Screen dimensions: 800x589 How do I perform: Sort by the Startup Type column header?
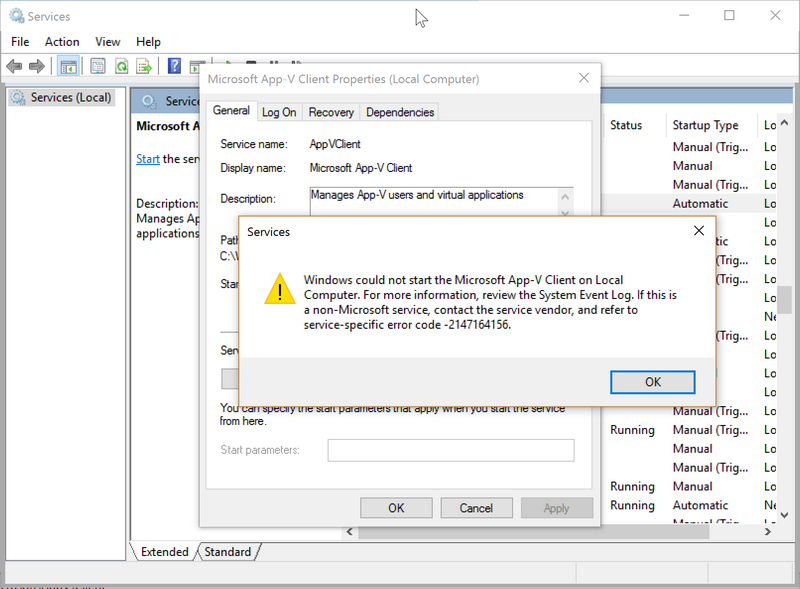coord(705,125)
